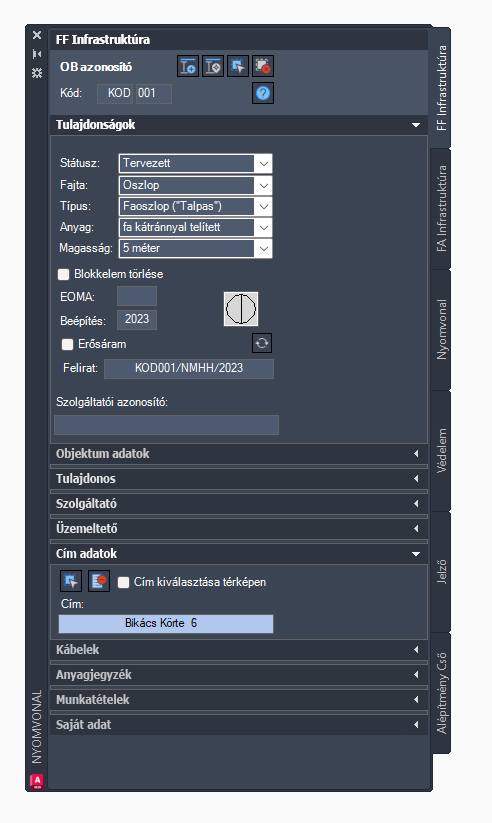Screen dimensions: 492x823
Task: Expand the Objektum adatok section
Action: [239, 453]
